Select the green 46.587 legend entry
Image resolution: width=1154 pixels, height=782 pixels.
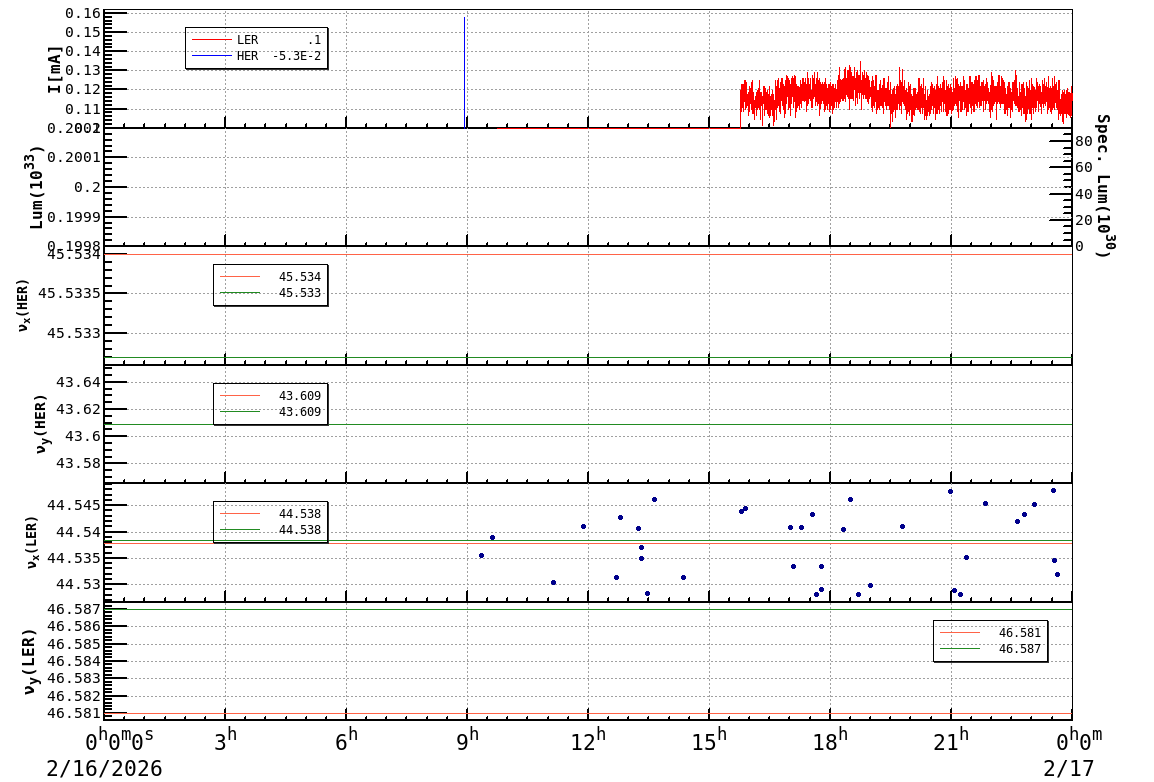click(x=990, y=649)
